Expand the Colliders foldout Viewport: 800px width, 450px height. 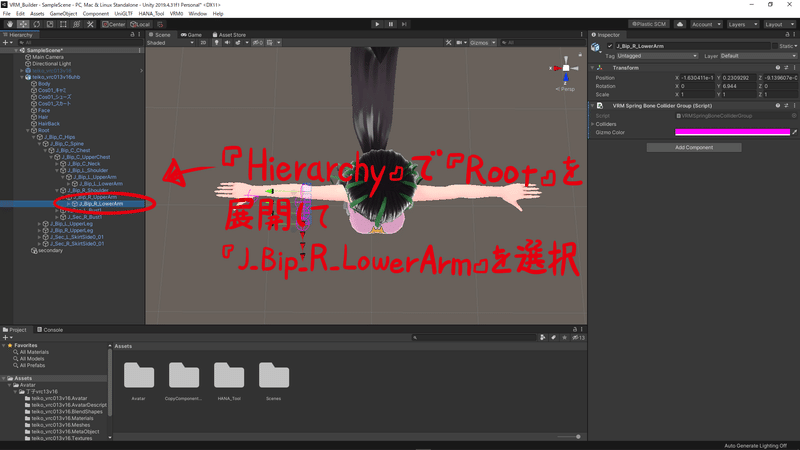tap(592, 124)
